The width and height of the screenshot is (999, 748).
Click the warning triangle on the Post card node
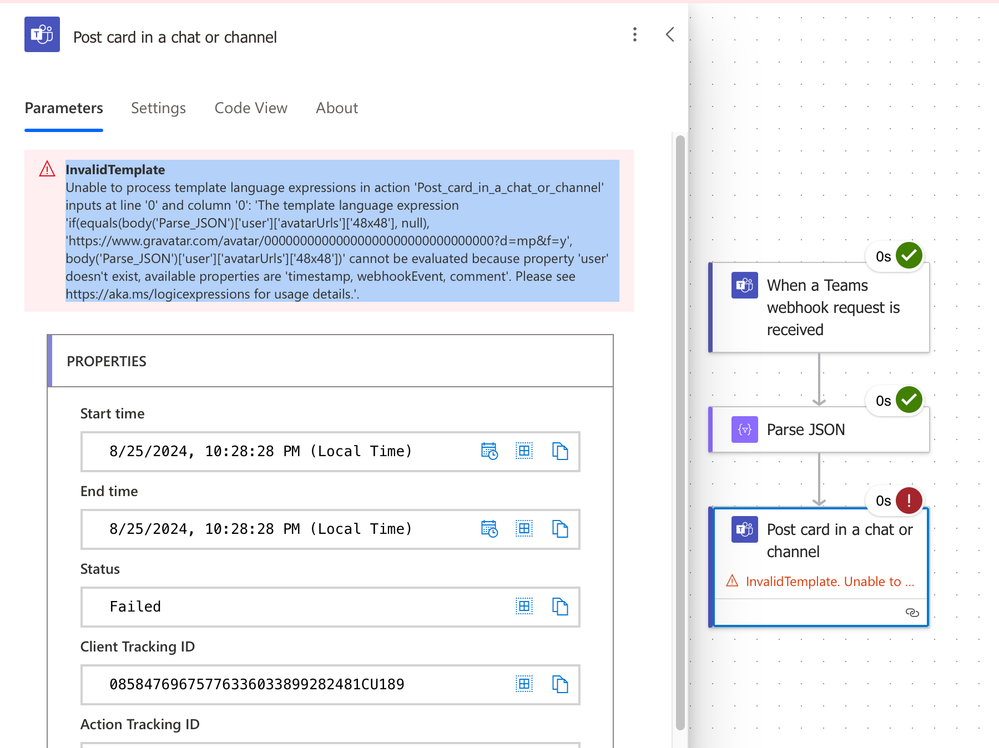pos(733,581)
